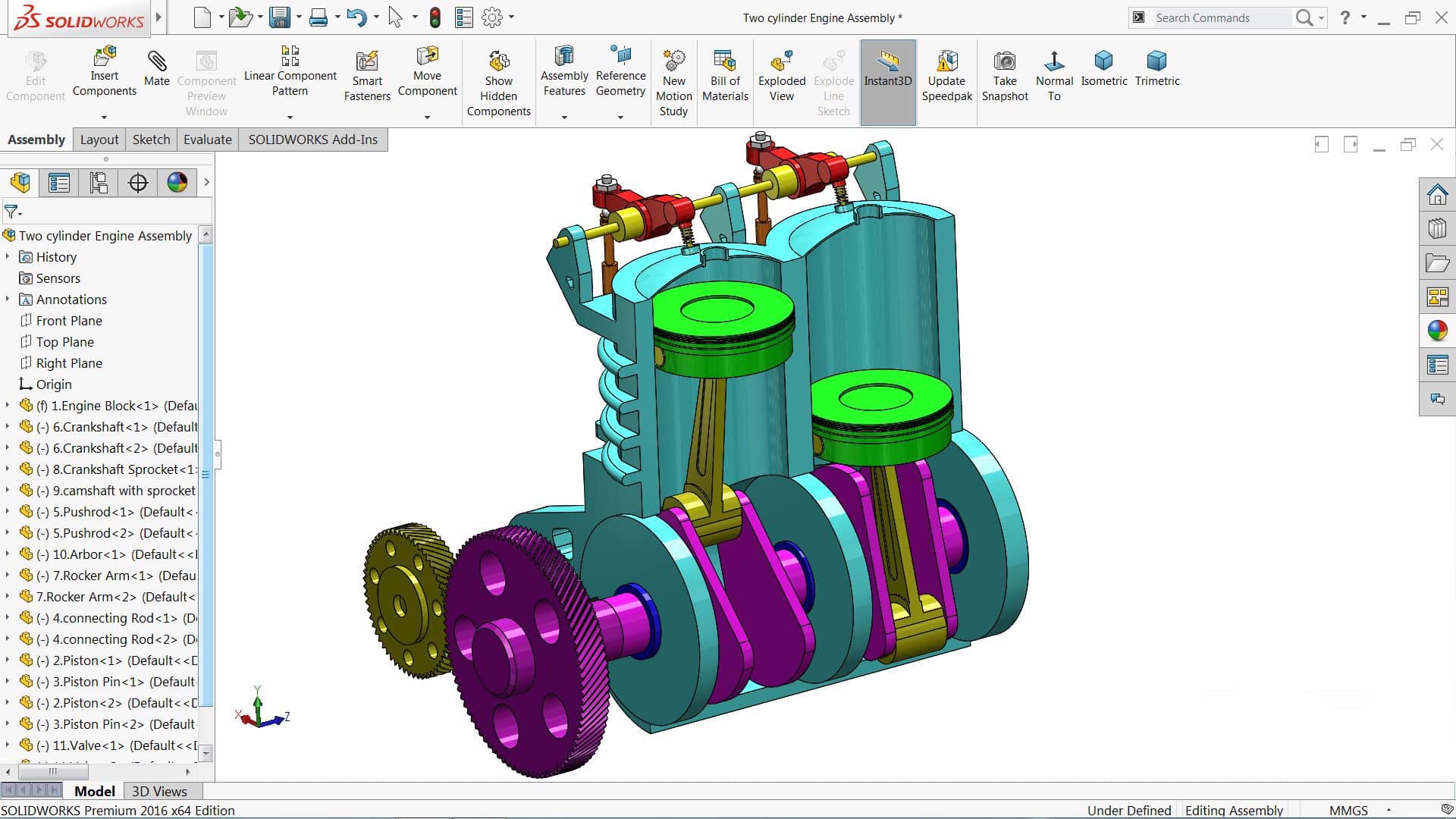
Task: Open the Help question mark menu
Action: pos(1345,17)
